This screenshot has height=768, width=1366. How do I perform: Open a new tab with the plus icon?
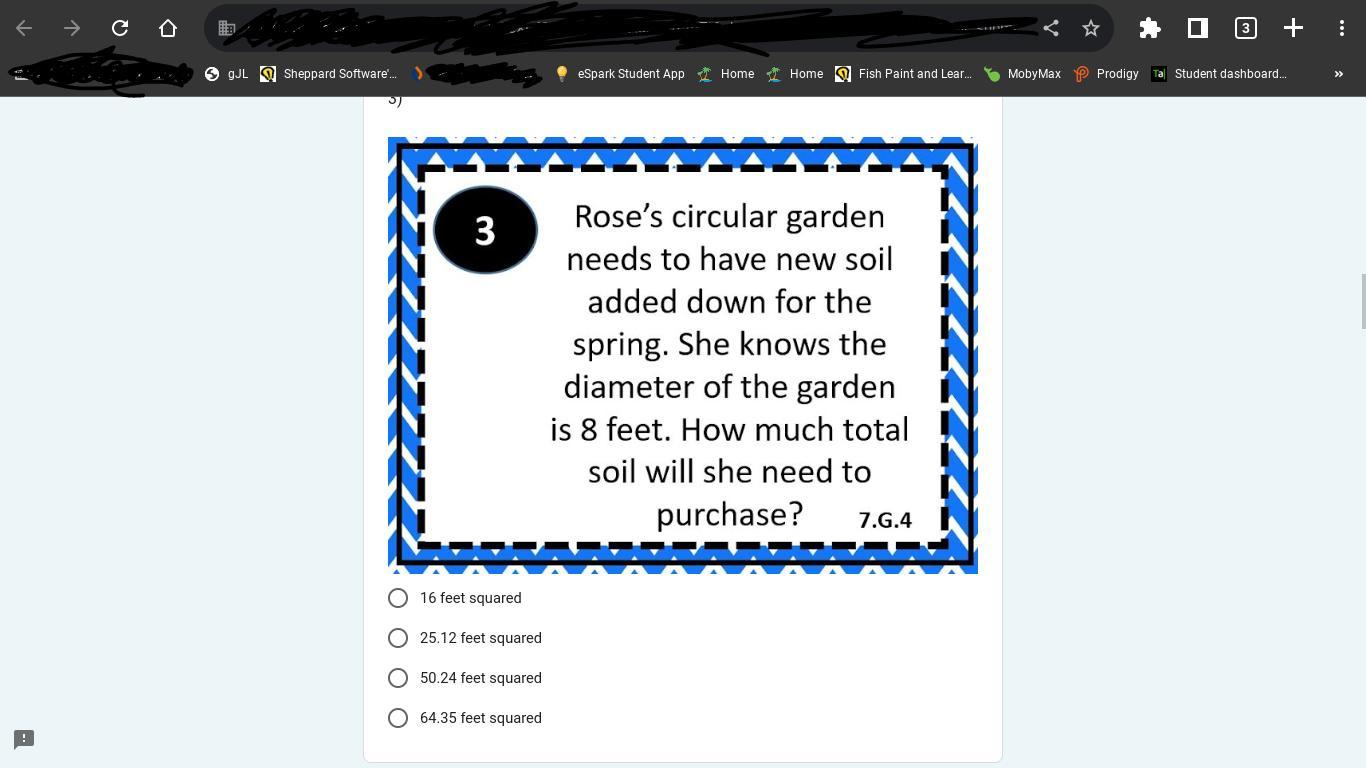(1293, 28)
